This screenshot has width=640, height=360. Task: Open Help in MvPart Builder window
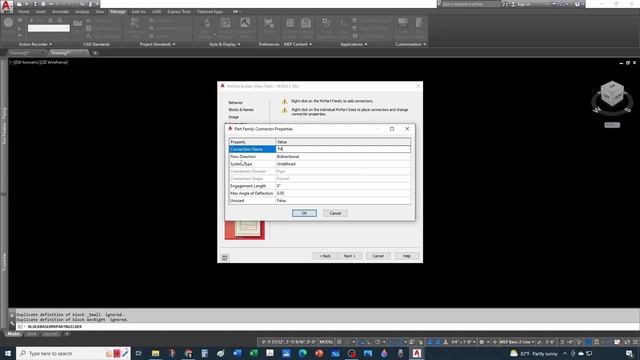pos(407,256)
